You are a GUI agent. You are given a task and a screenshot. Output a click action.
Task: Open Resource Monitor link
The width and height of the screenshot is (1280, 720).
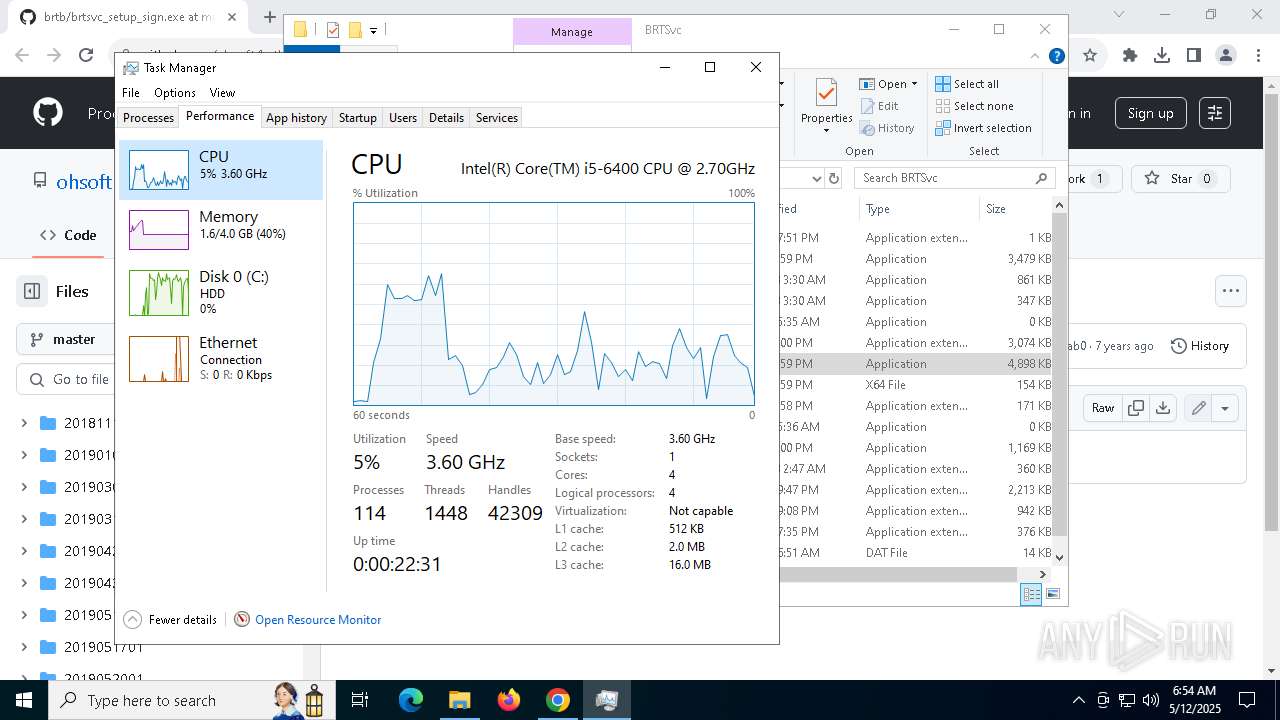pos(318,620)
